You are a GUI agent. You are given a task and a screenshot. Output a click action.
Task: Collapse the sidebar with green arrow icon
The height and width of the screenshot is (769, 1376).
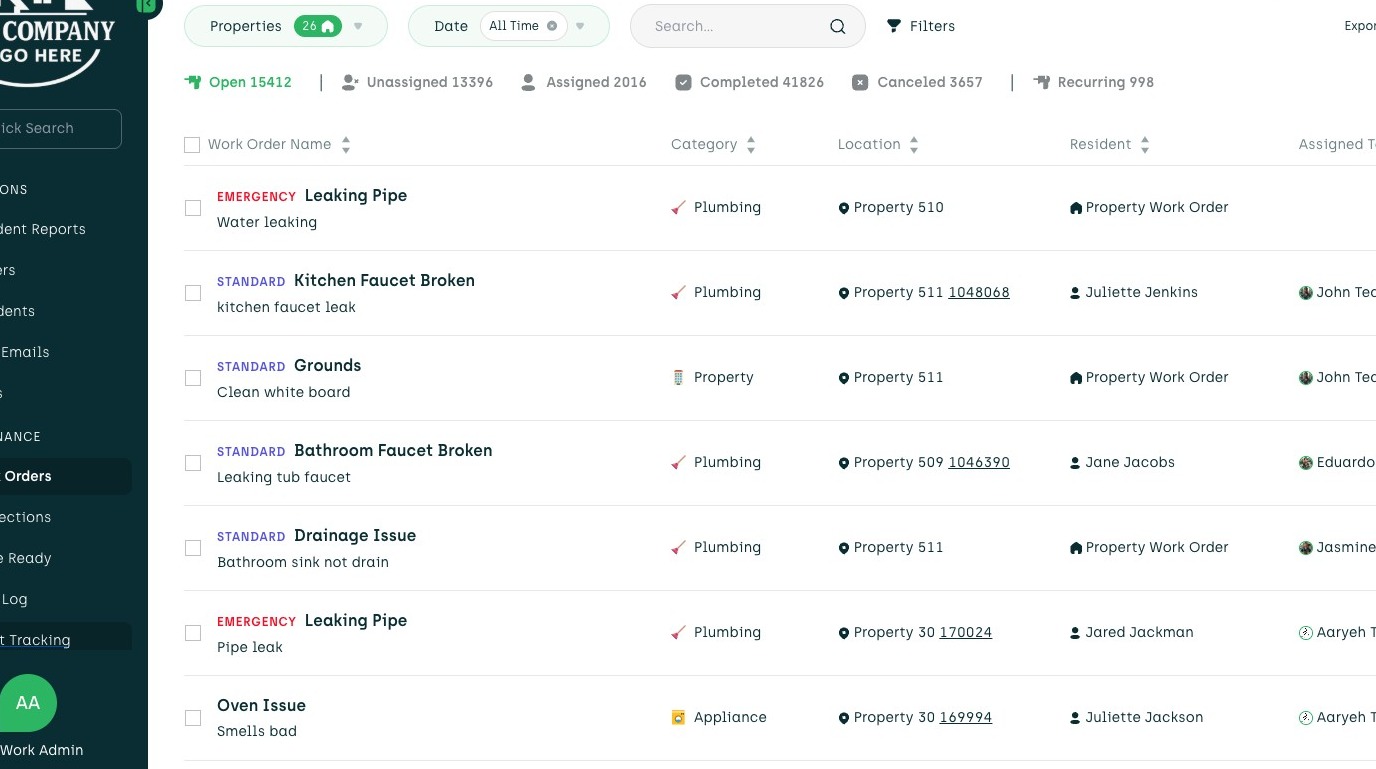point(147,6)
